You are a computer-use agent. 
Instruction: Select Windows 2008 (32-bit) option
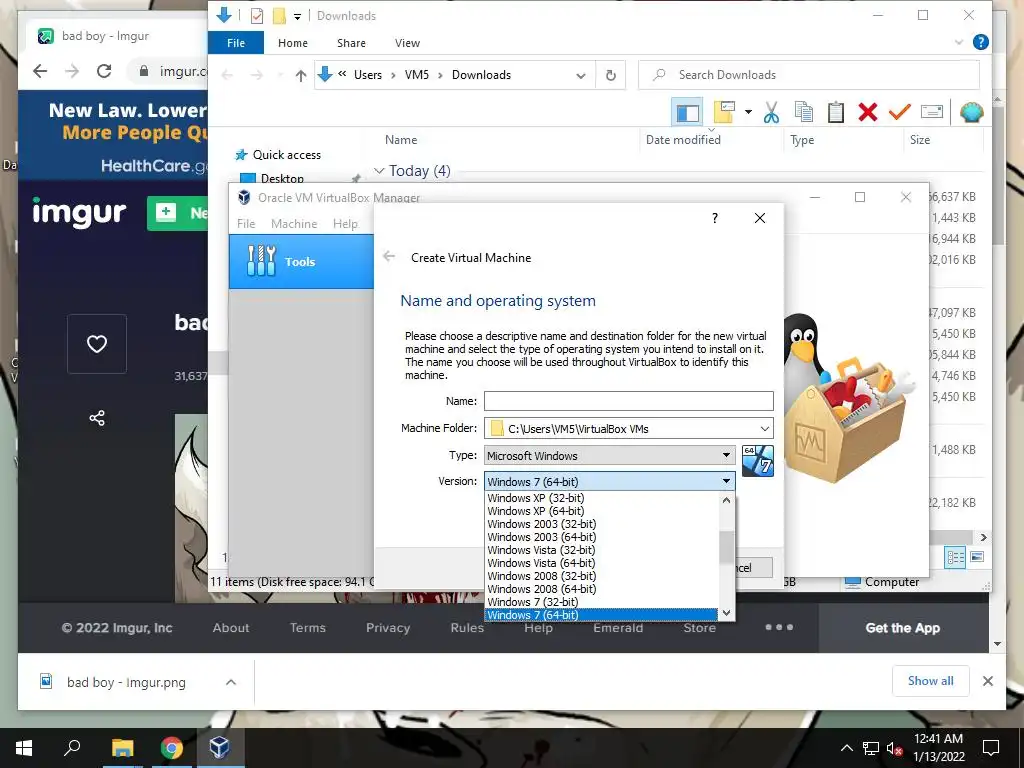[541, 576]
